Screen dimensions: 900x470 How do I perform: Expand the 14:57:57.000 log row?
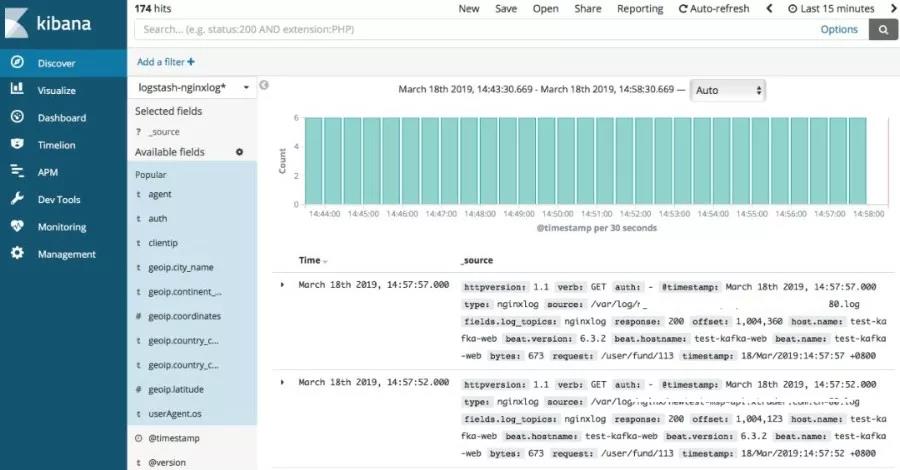(282, 285)
